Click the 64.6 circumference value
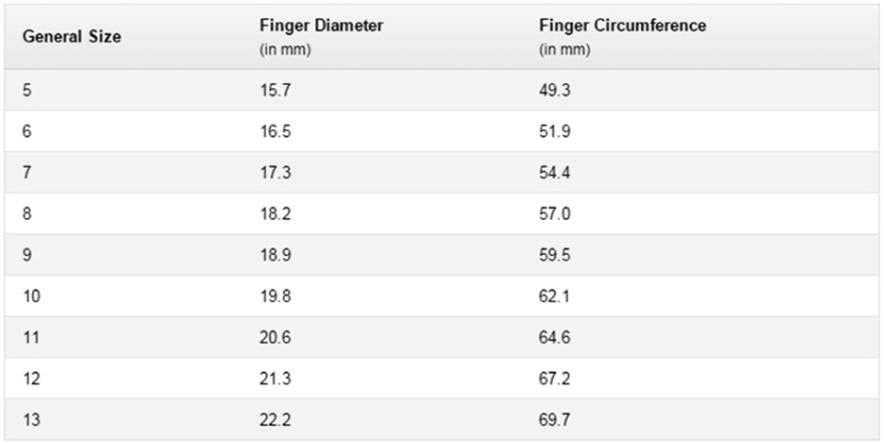Viewport: 884px width, 443px height. [x=554, y=336]
